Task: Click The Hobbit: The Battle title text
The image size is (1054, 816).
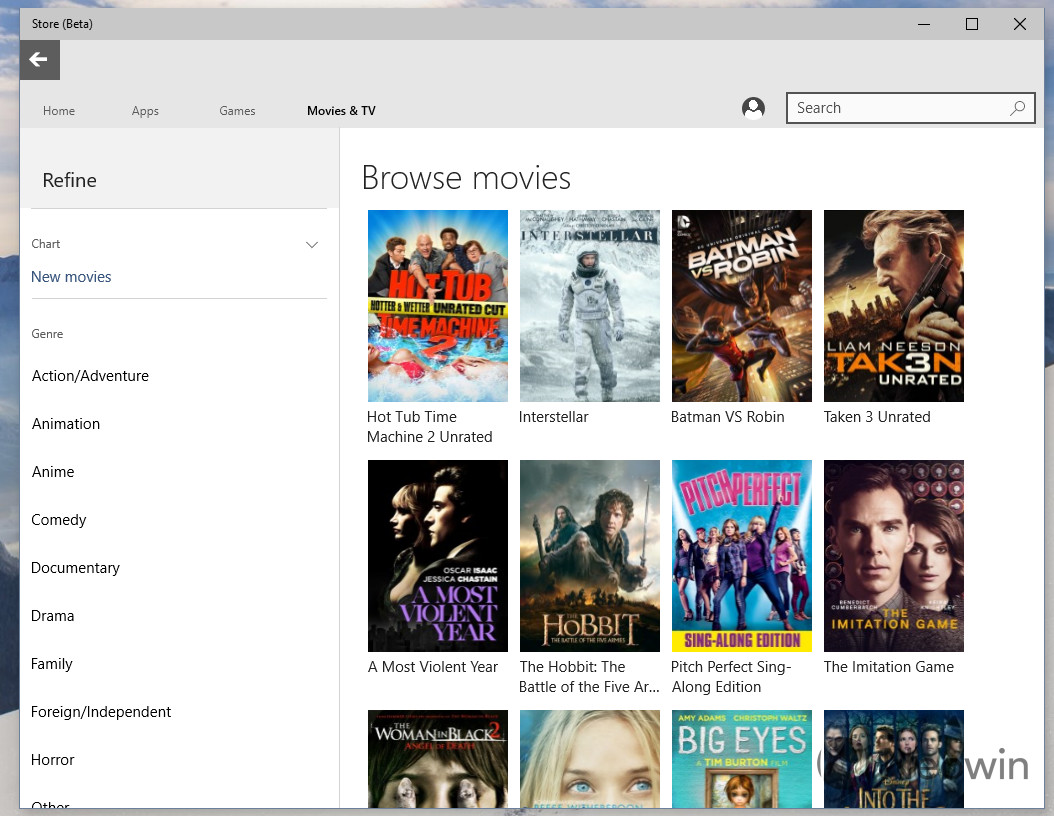Action: point(589,677)
